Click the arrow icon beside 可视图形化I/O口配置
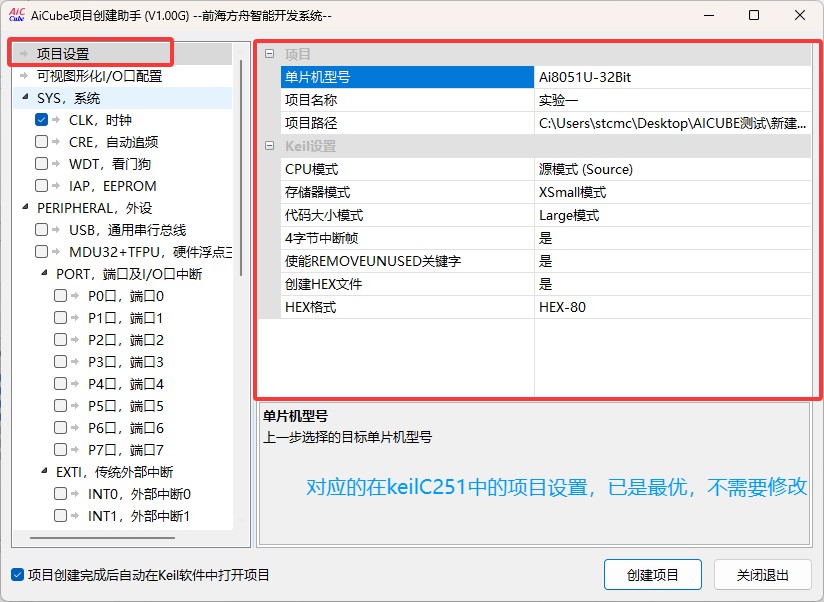This screenshot has width=824, height=602. pyautogui.click(x=24, y=76)
